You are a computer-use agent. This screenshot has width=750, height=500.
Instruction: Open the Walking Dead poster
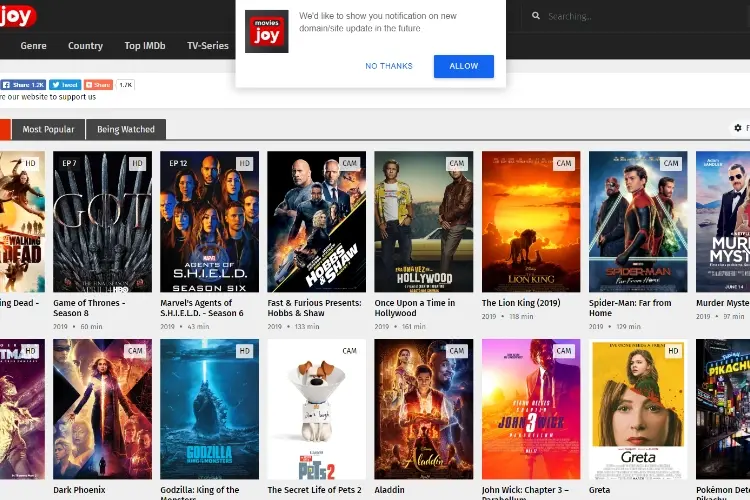(x=22, y=222)
